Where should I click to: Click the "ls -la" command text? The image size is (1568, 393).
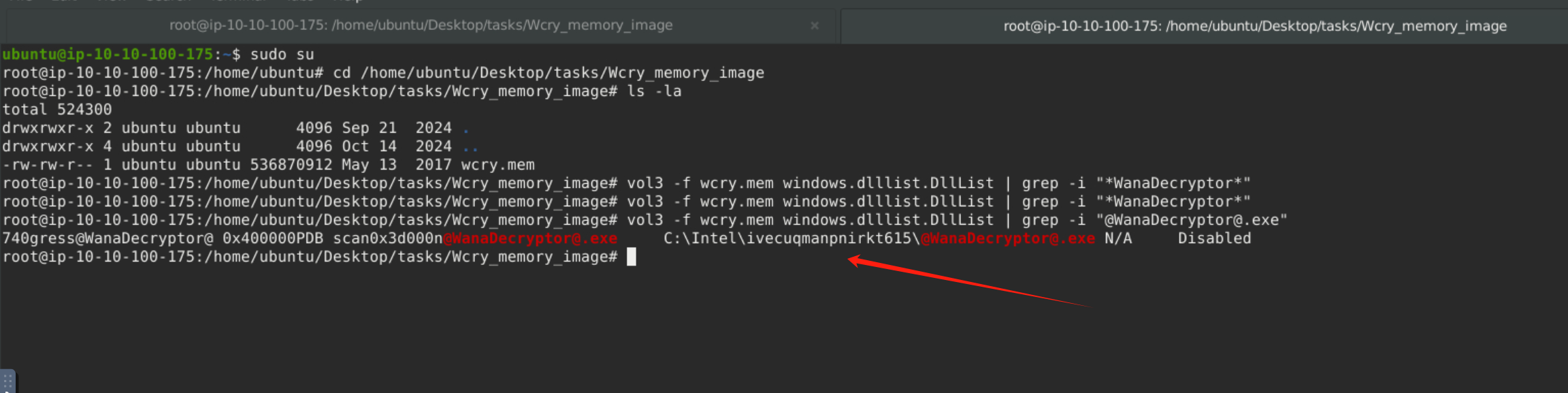pyautogui.click(x=653, y=91)
